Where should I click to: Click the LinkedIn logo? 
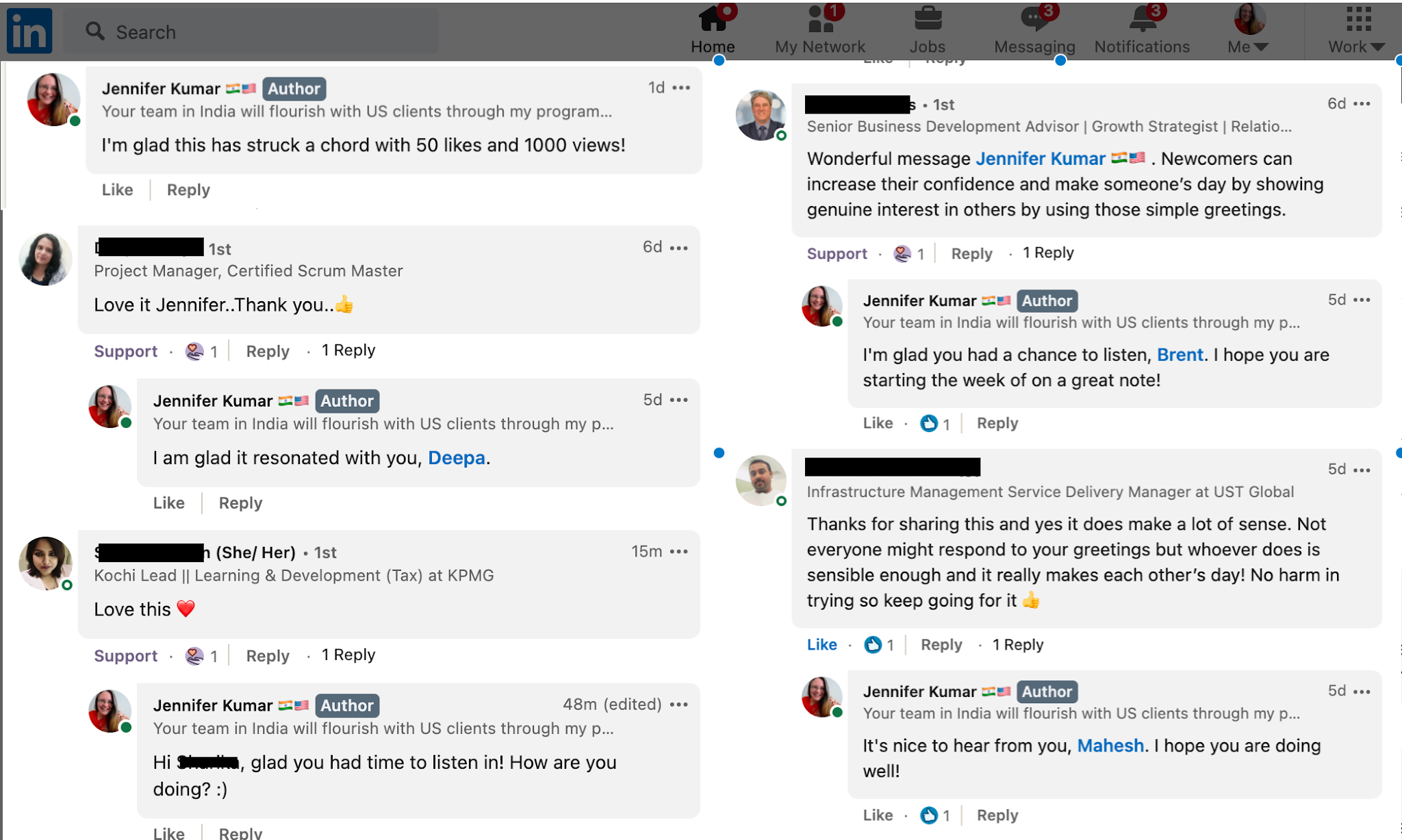click(29, 31)
